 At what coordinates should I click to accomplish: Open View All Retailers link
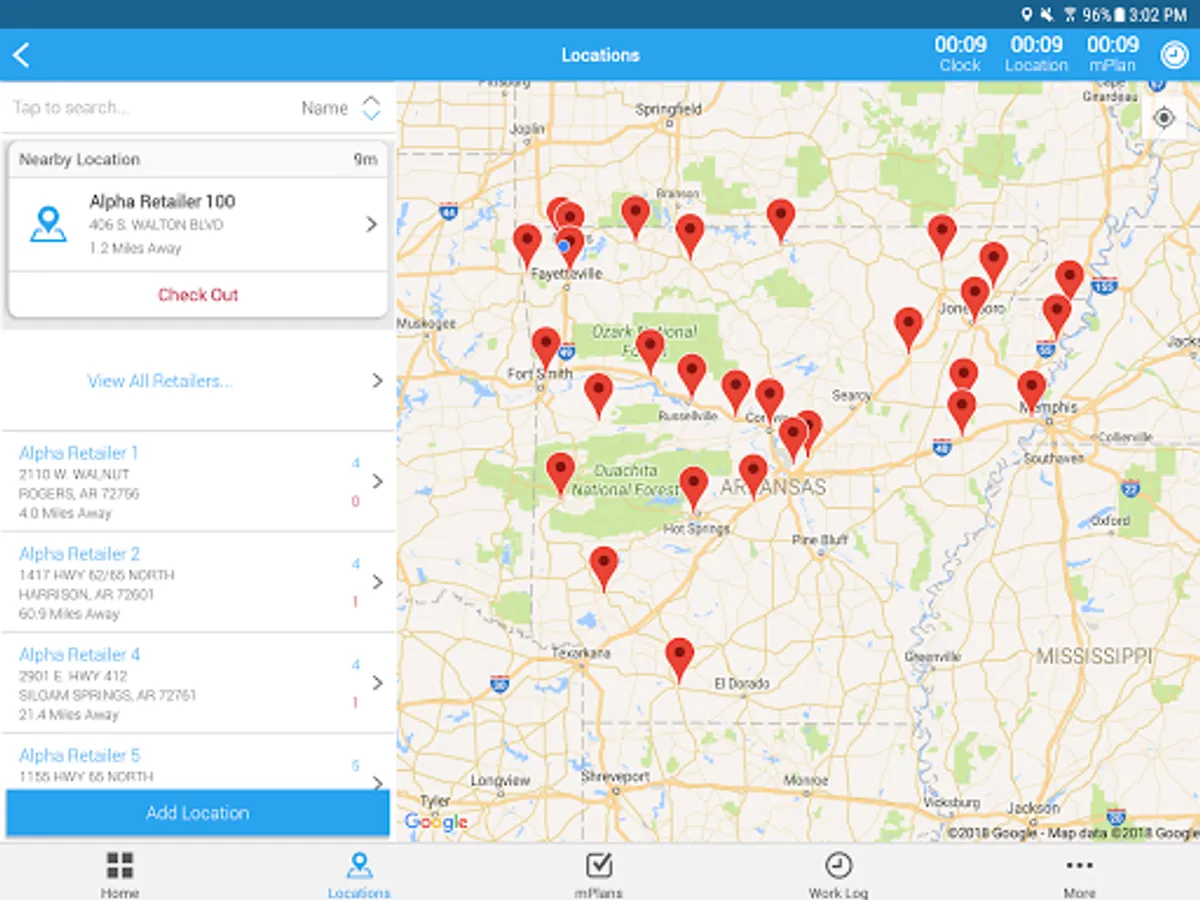pyautogui.click(x=160, y=381)
